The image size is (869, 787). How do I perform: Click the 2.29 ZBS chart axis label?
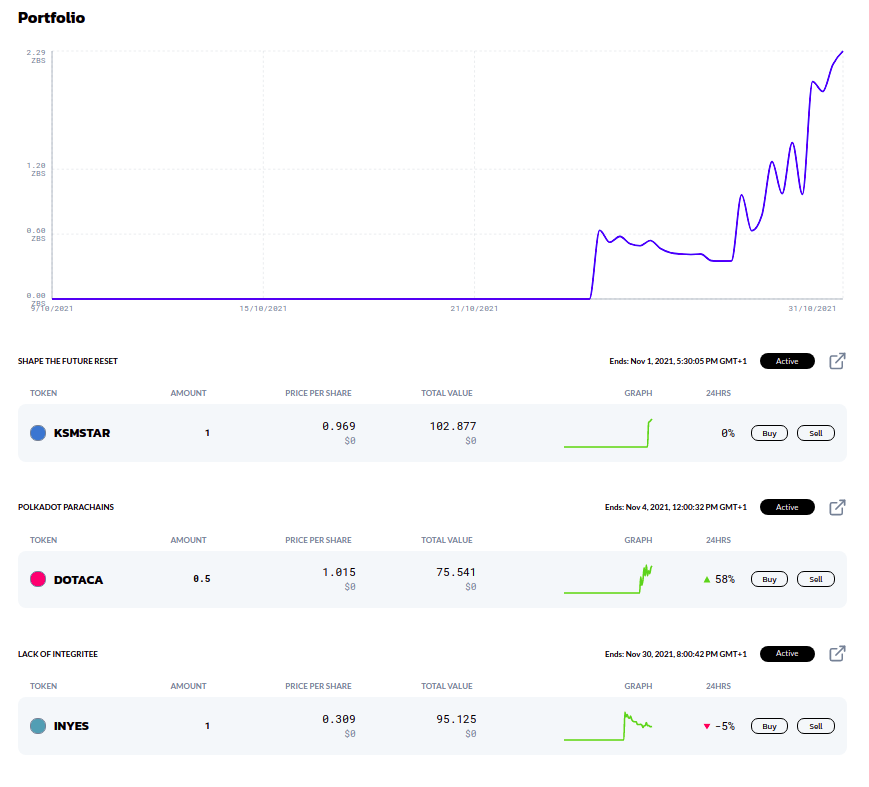36,57
